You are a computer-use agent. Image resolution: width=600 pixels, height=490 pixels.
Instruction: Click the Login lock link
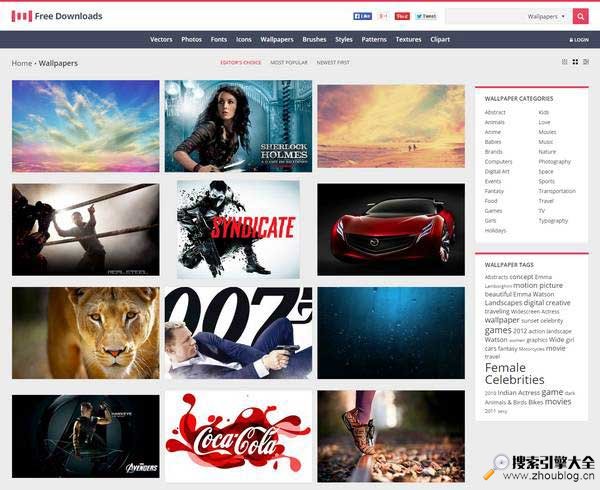[579, 40]
